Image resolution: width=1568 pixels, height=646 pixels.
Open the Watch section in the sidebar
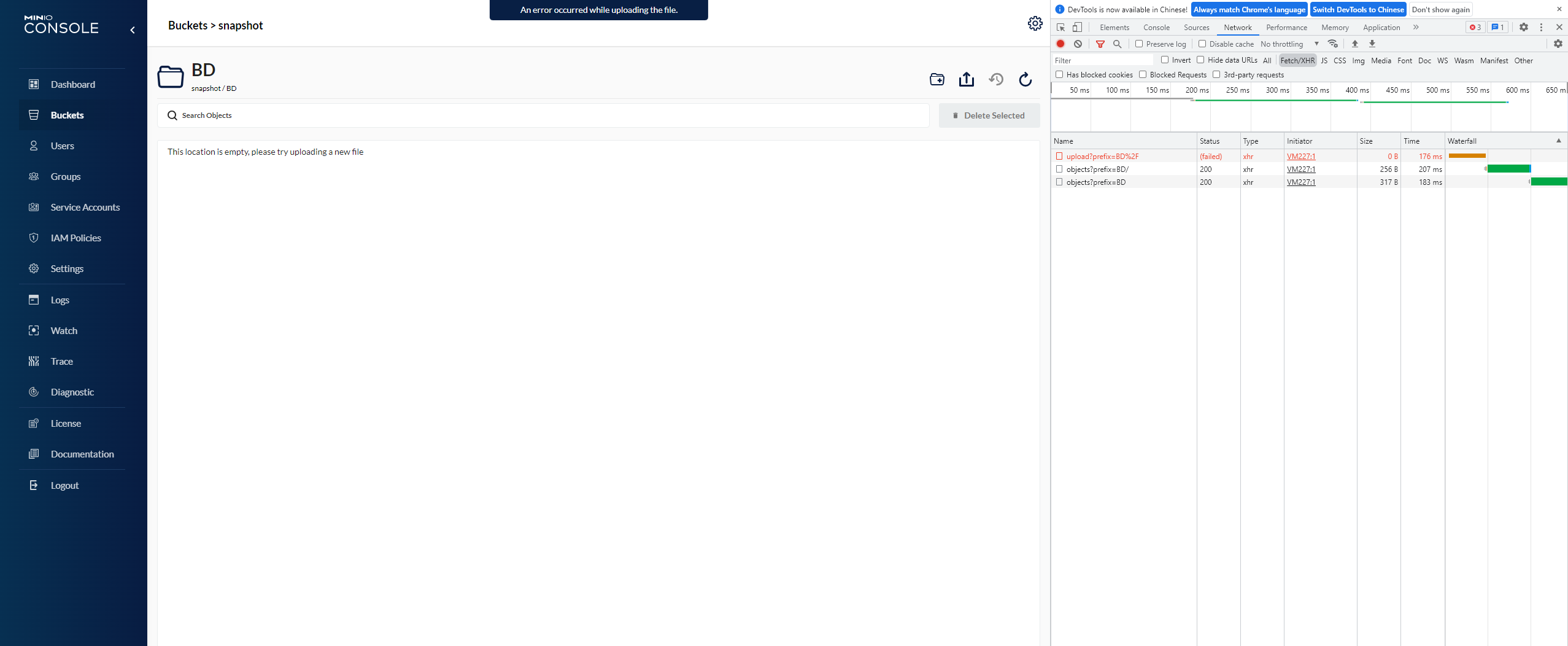63,330
